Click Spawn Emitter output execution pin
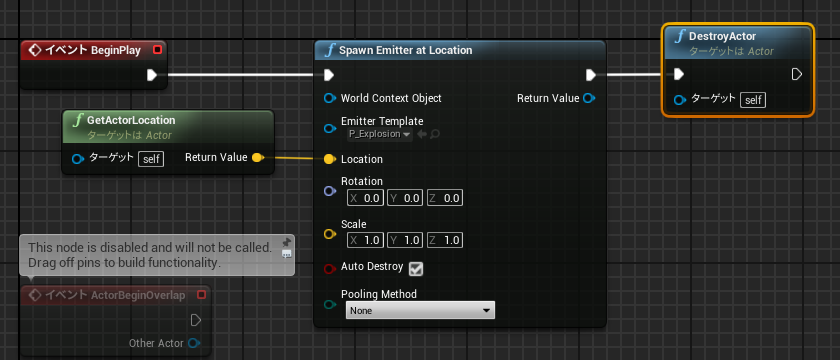The width and height of the screenshot is (840, 360). pos(590,74)
